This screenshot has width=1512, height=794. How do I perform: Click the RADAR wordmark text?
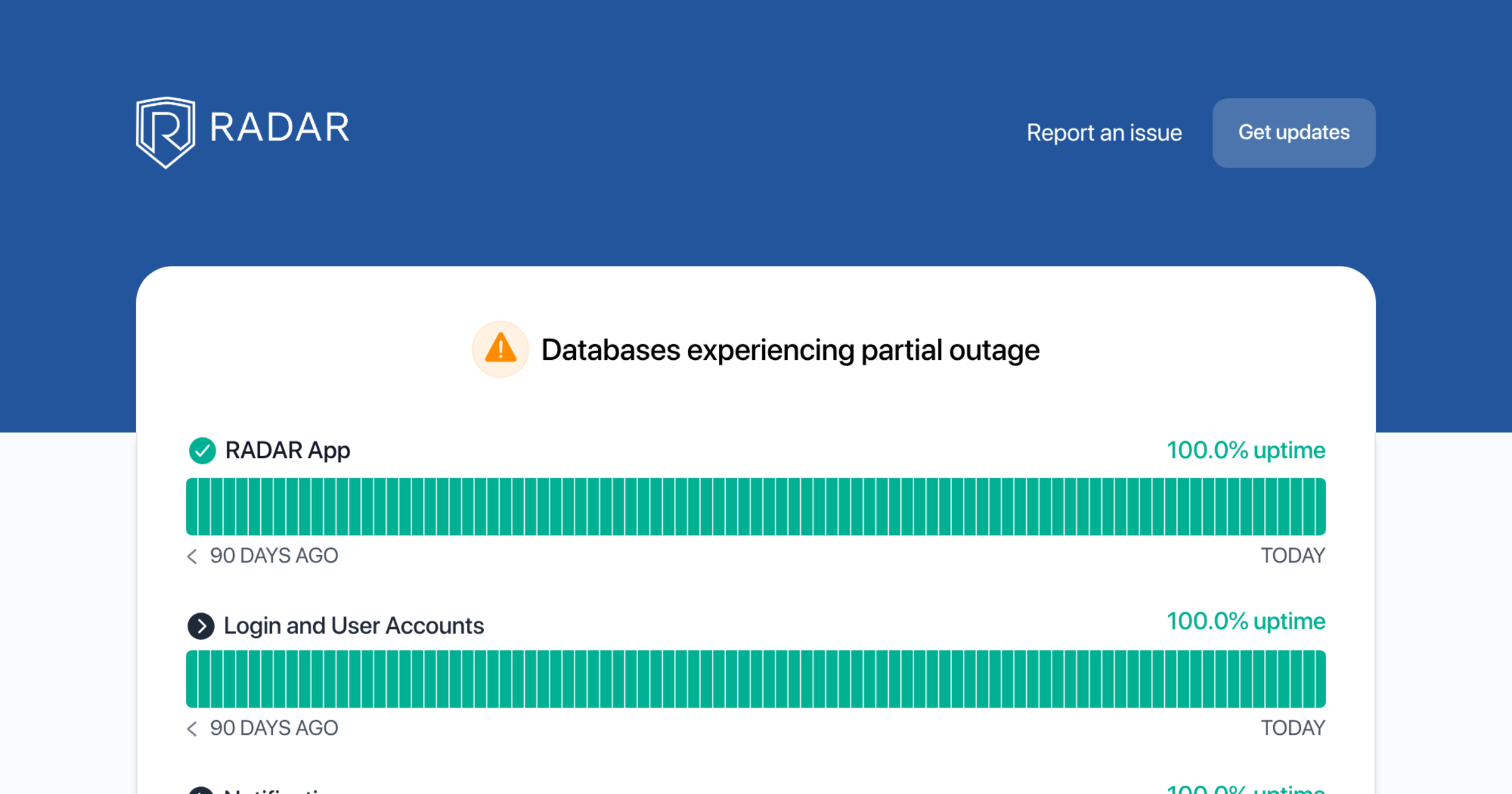click(279, 127)
